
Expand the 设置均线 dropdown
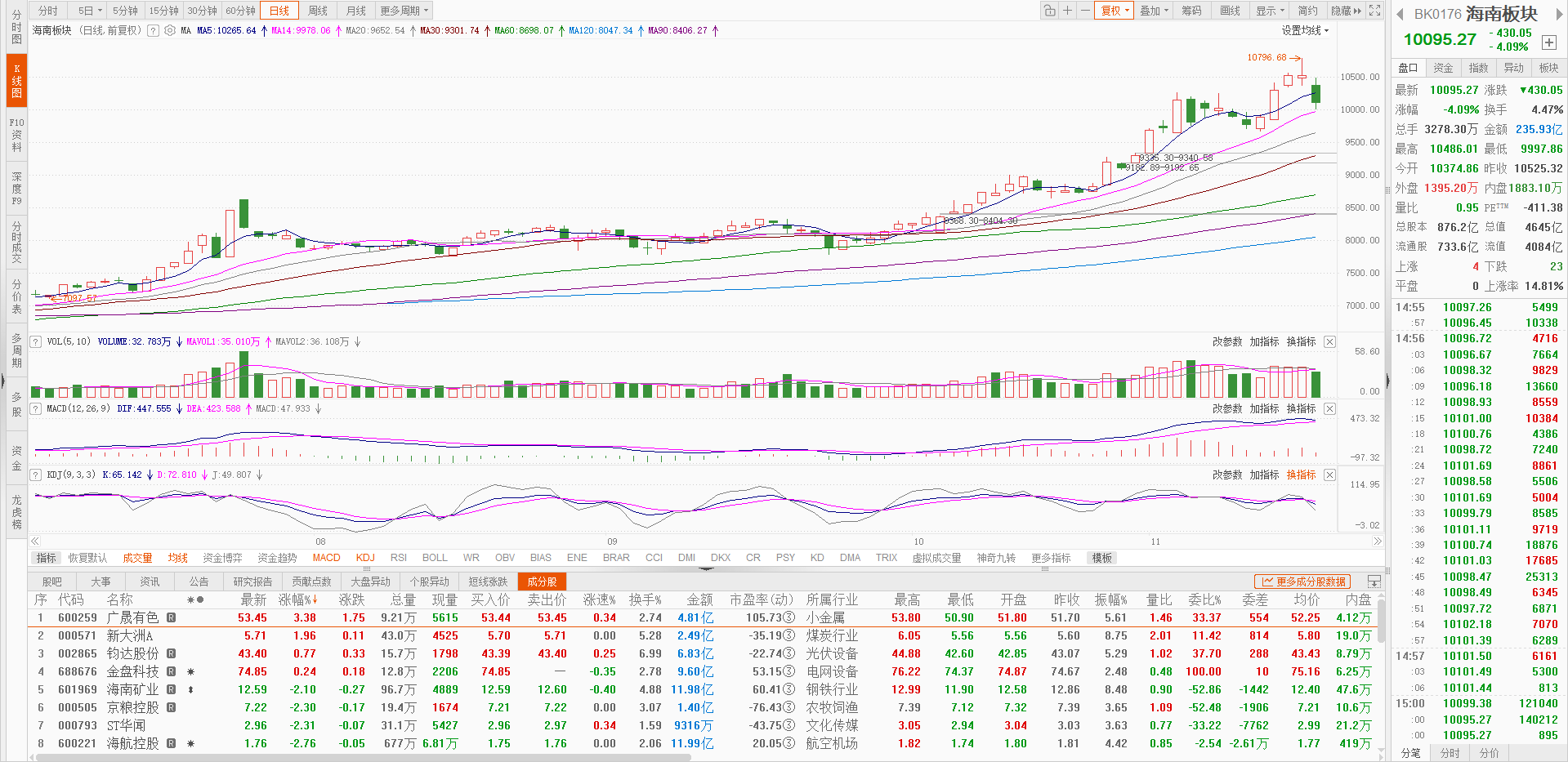tap(1305, 30)
